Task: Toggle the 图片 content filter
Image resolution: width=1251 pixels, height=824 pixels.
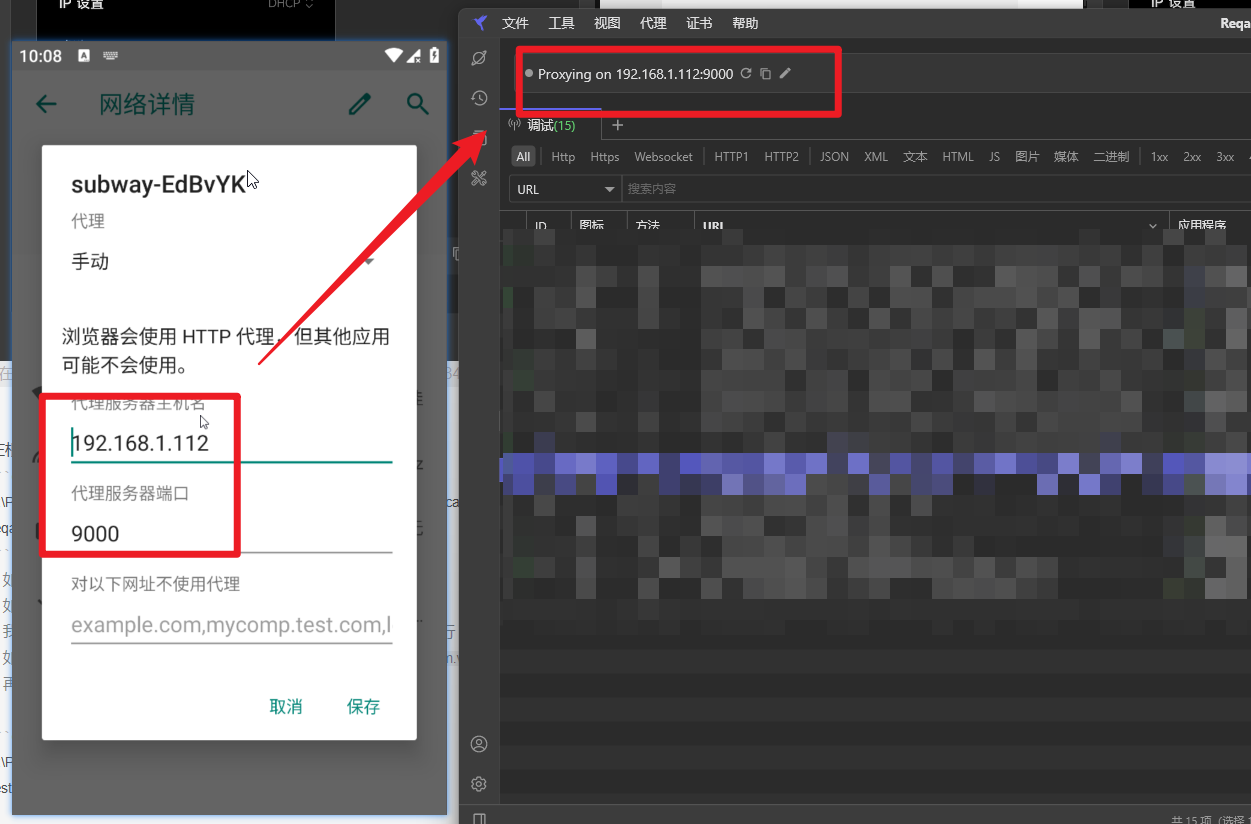Action: [1027, 157]
